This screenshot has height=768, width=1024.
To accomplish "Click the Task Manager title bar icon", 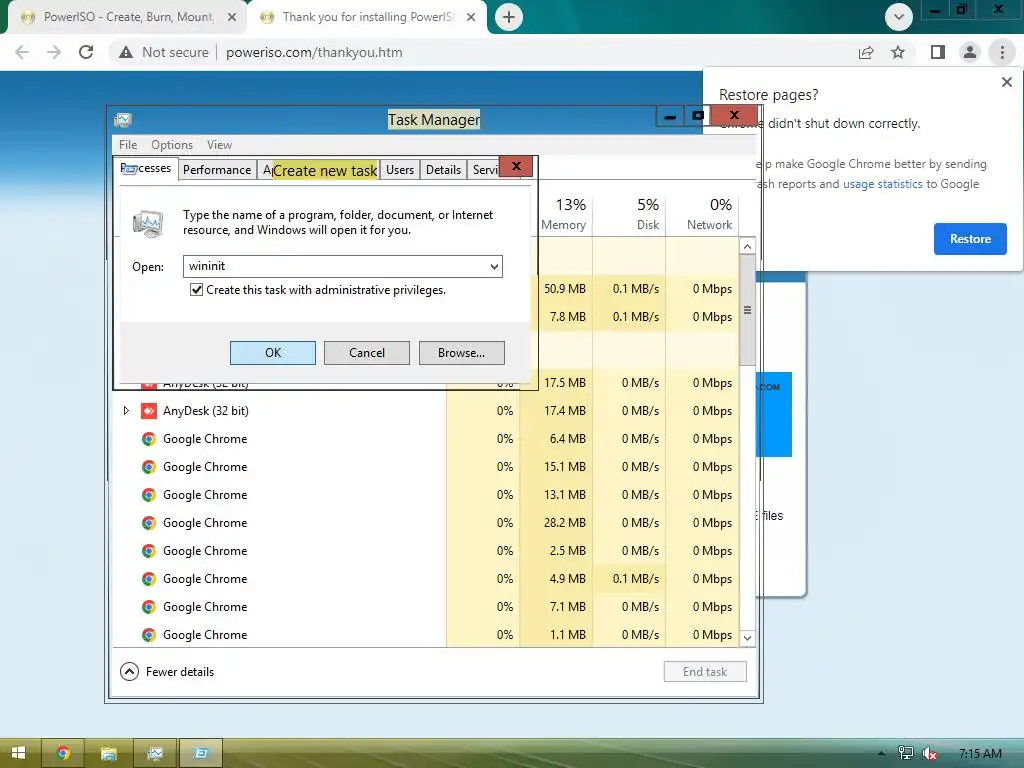I will pos(123,120).
